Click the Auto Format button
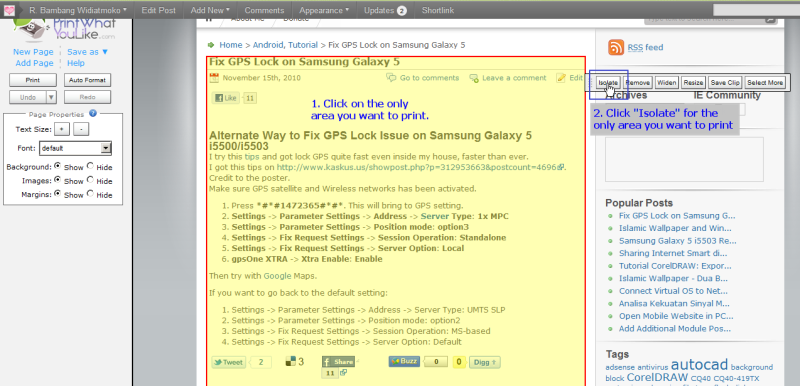 (x=87, y=80)
